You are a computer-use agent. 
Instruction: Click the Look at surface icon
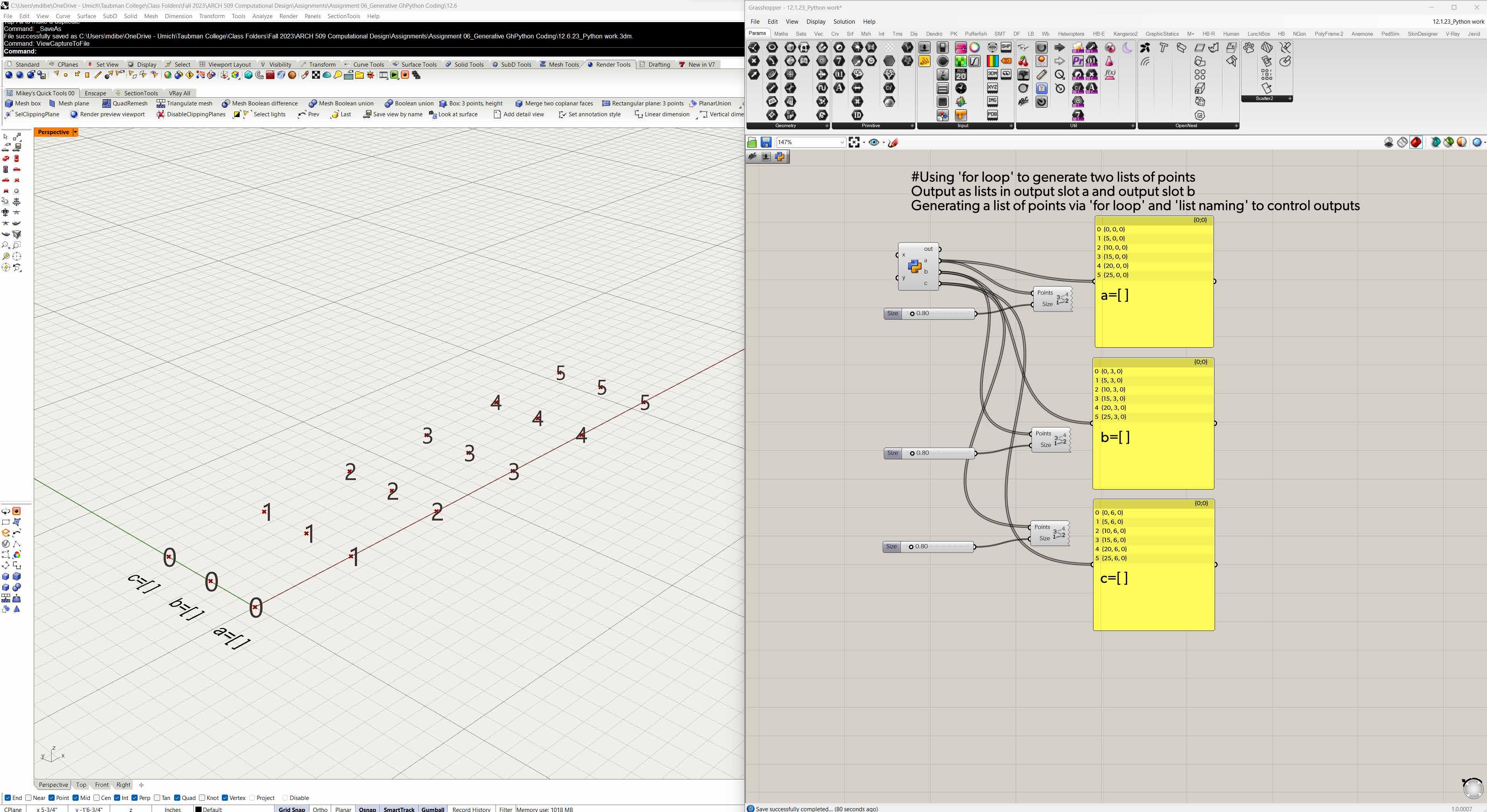[432, 114]
